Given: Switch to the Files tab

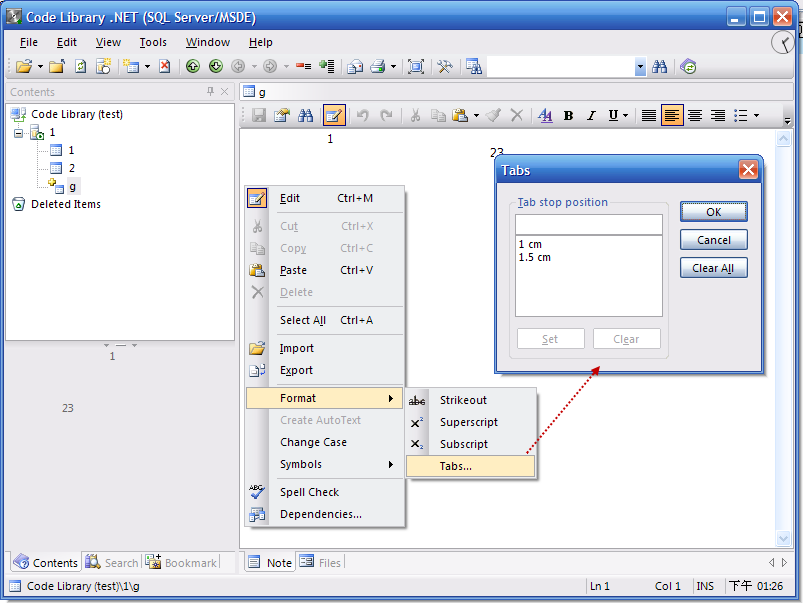Looking at the screenshot, I should [321, 563].
